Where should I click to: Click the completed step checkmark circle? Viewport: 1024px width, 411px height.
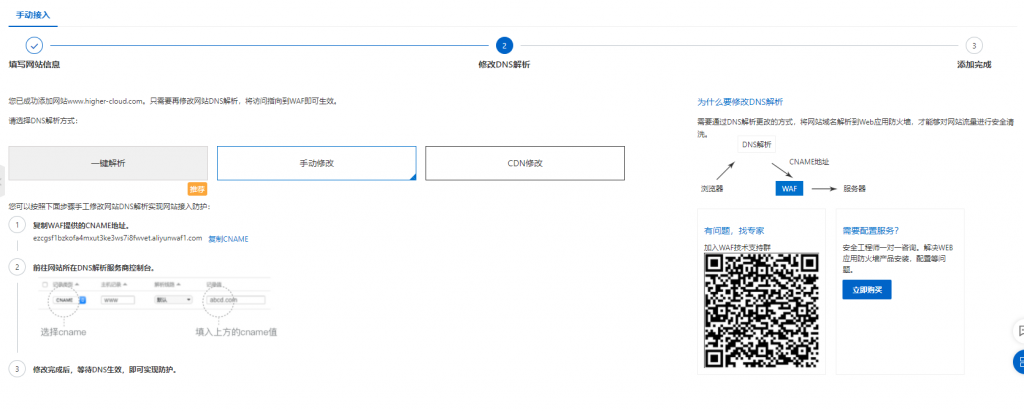coord(35,45)
